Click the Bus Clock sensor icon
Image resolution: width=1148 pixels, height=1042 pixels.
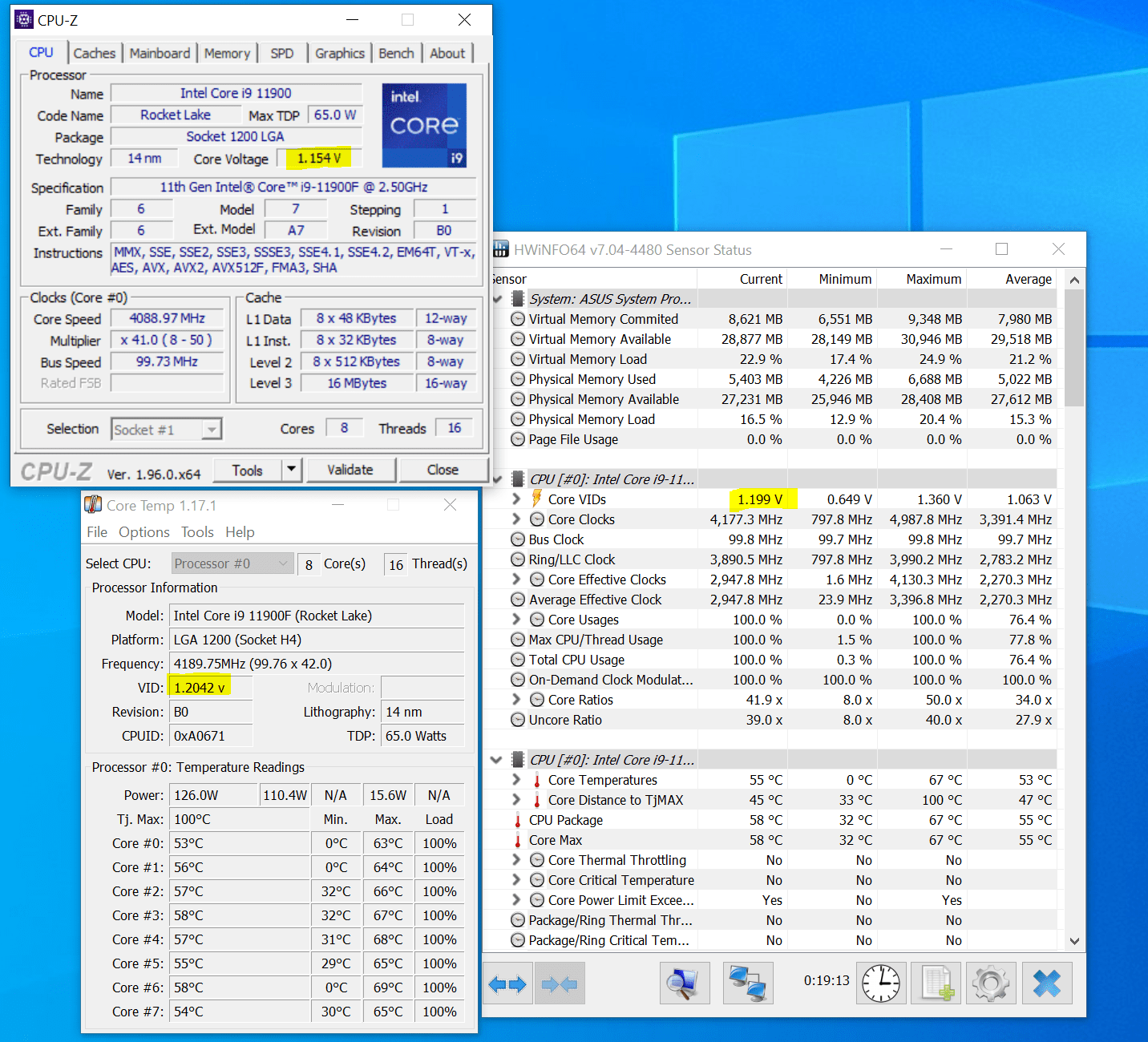point(518,539)
